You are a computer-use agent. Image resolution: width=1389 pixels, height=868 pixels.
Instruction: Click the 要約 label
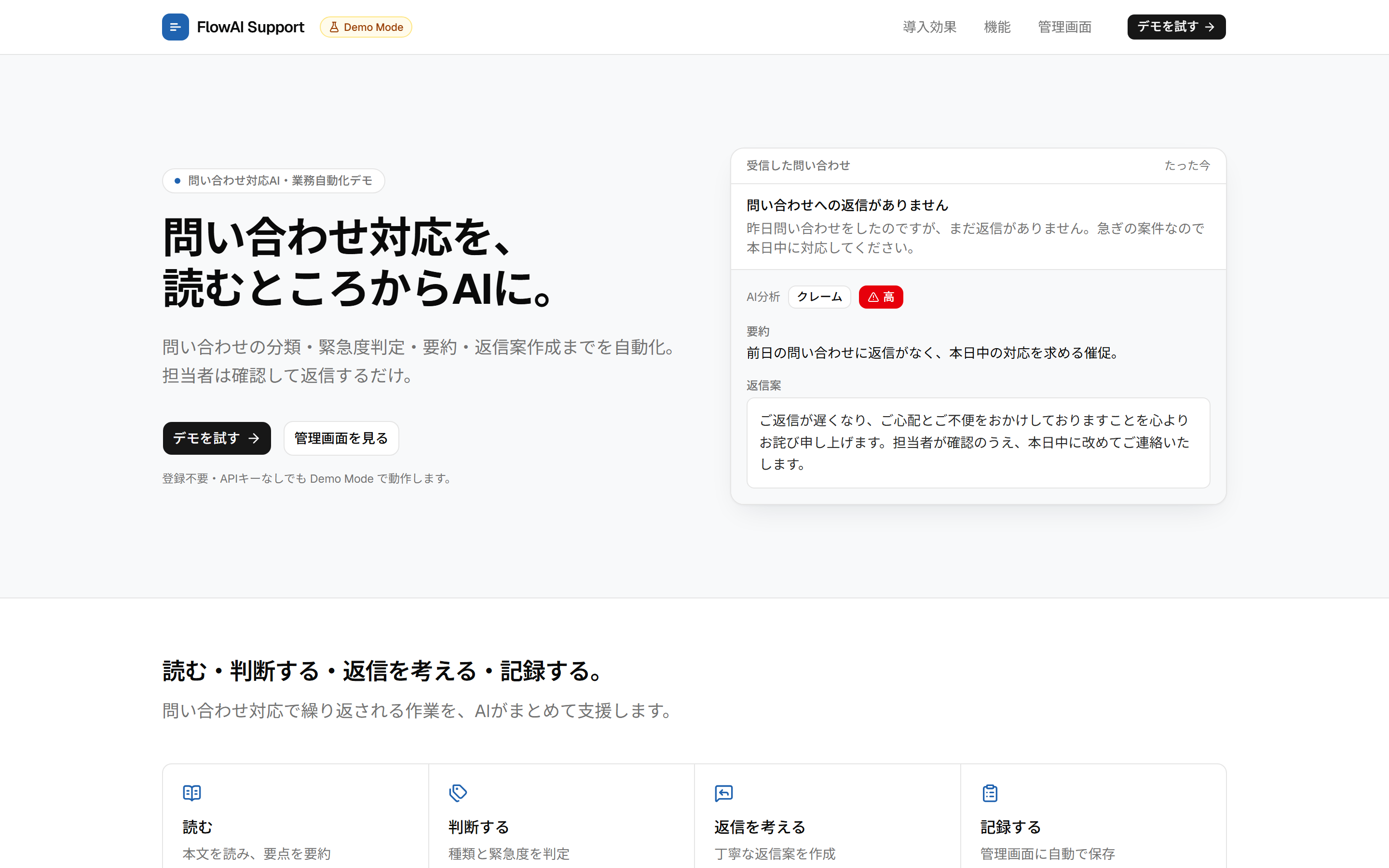(758, 331)
